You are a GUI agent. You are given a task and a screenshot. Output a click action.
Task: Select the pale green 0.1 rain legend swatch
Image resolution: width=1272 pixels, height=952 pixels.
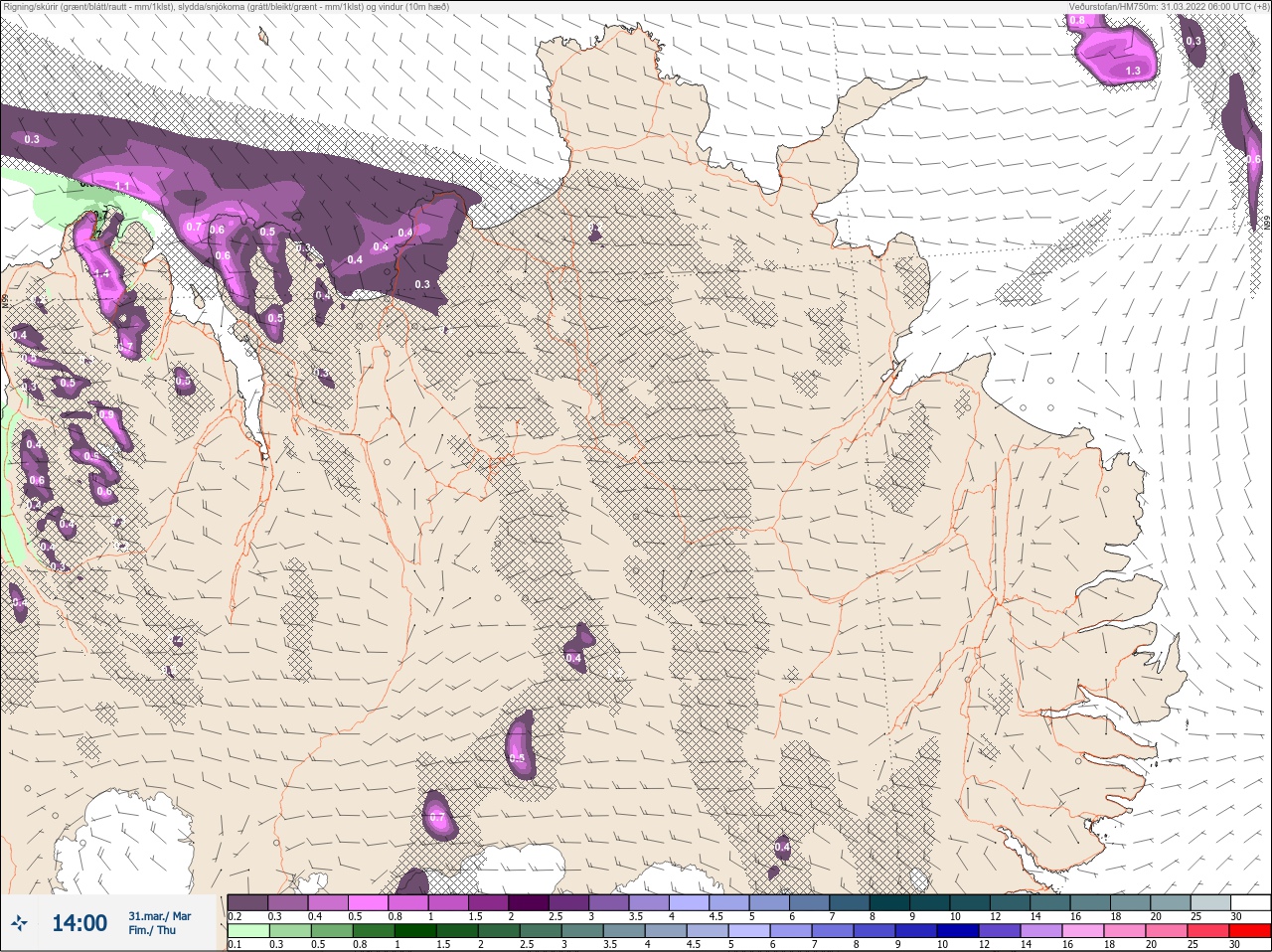tap(248, 931)
